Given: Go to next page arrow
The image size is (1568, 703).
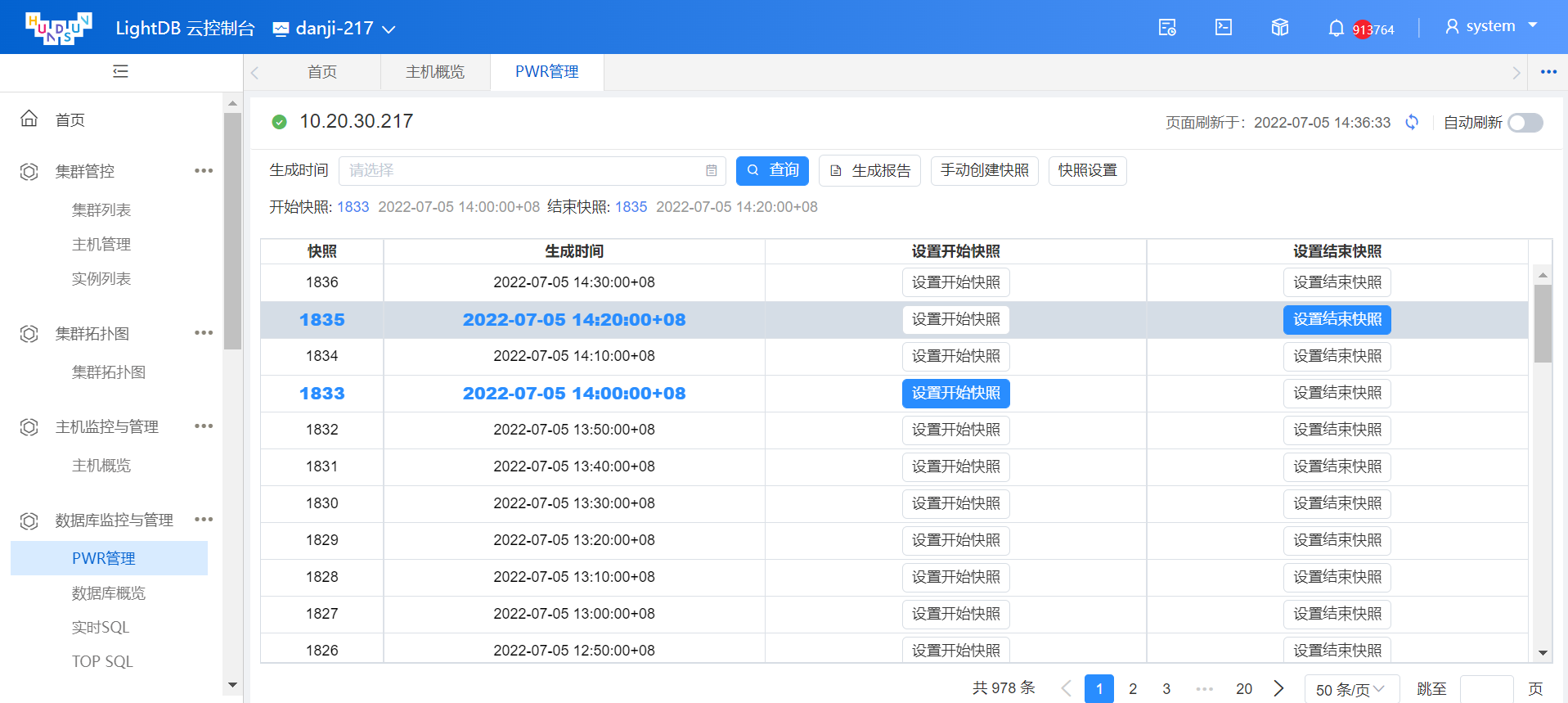Looking at the screenshot, I should pos(1278,688).
